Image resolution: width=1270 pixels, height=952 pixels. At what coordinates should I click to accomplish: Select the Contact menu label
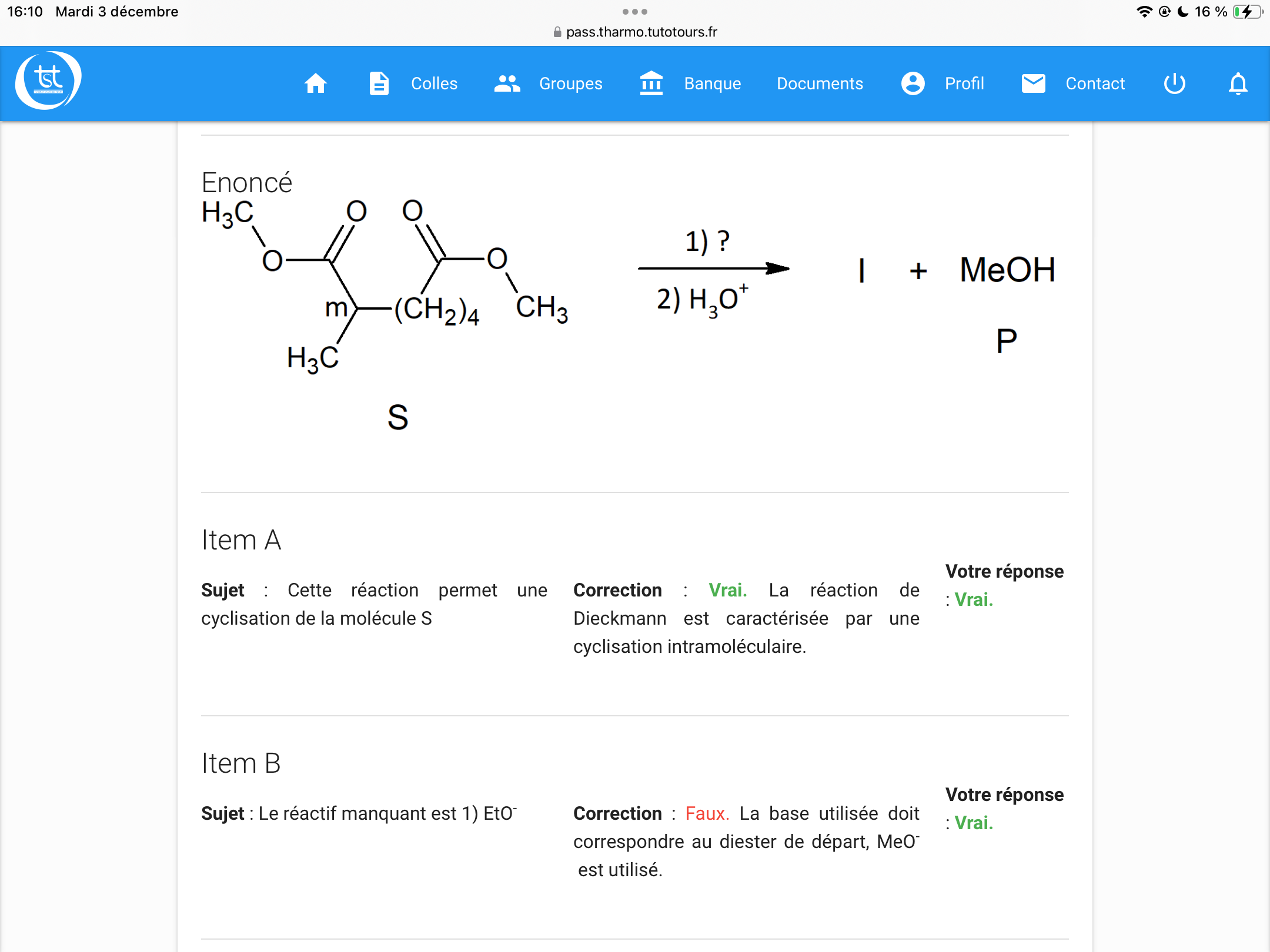point(1095,83)
